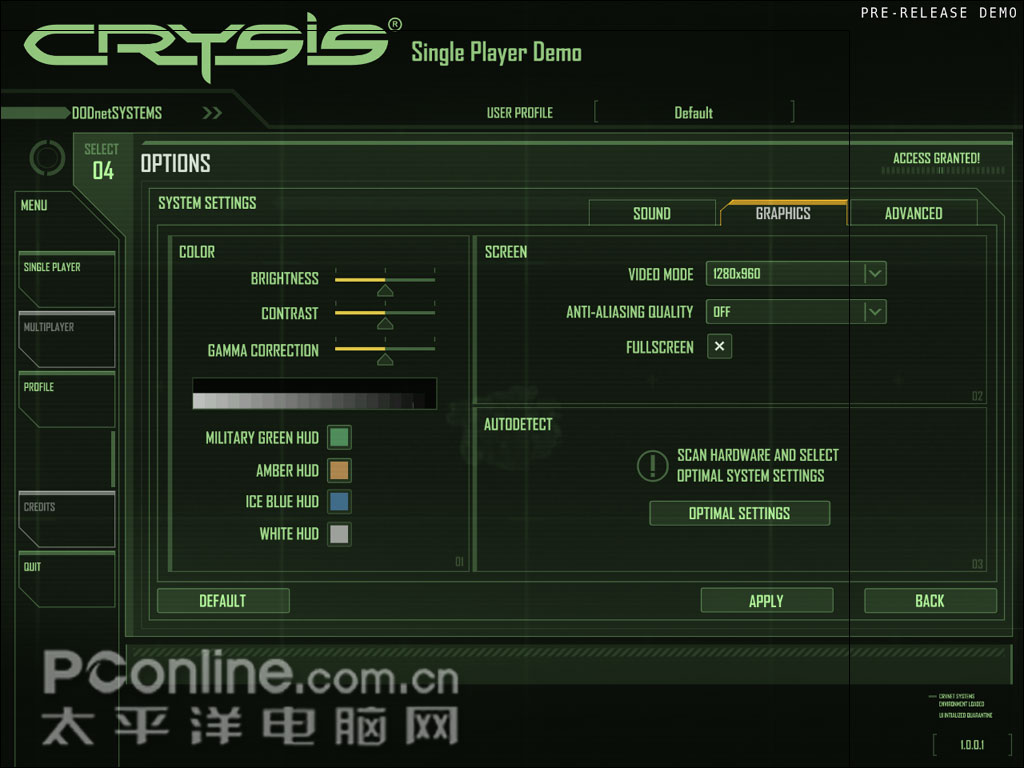Click the Brightness slider handle
This screenshot has width=1024, height=768.
point(385,291)
